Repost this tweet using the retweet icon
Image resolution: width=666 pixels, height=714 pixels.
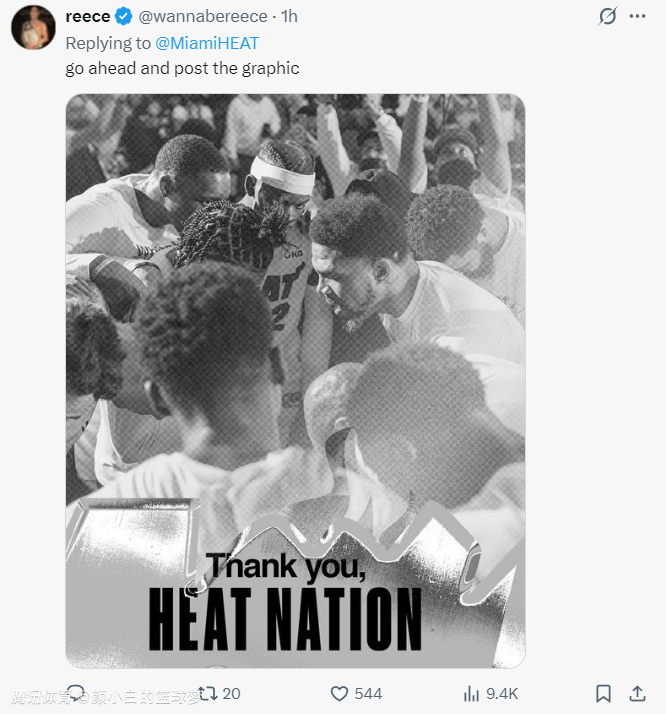(208, 693)
